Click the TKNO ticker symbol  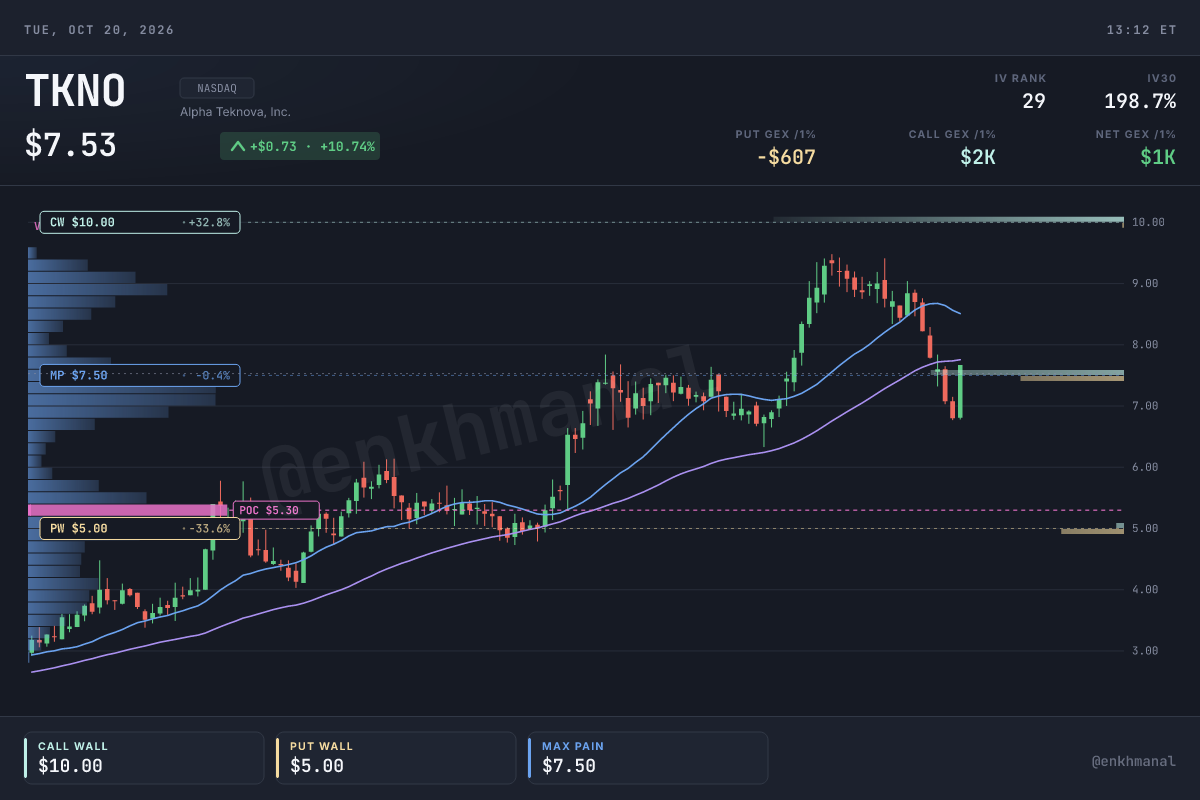tap(75, 92)
